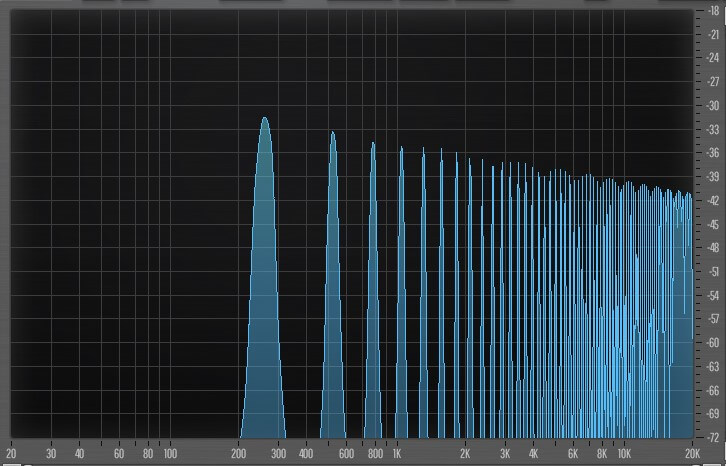This screenshot has height=466, width=726.
Task: Click the -42 dB level label
Action: click(712, 200)
